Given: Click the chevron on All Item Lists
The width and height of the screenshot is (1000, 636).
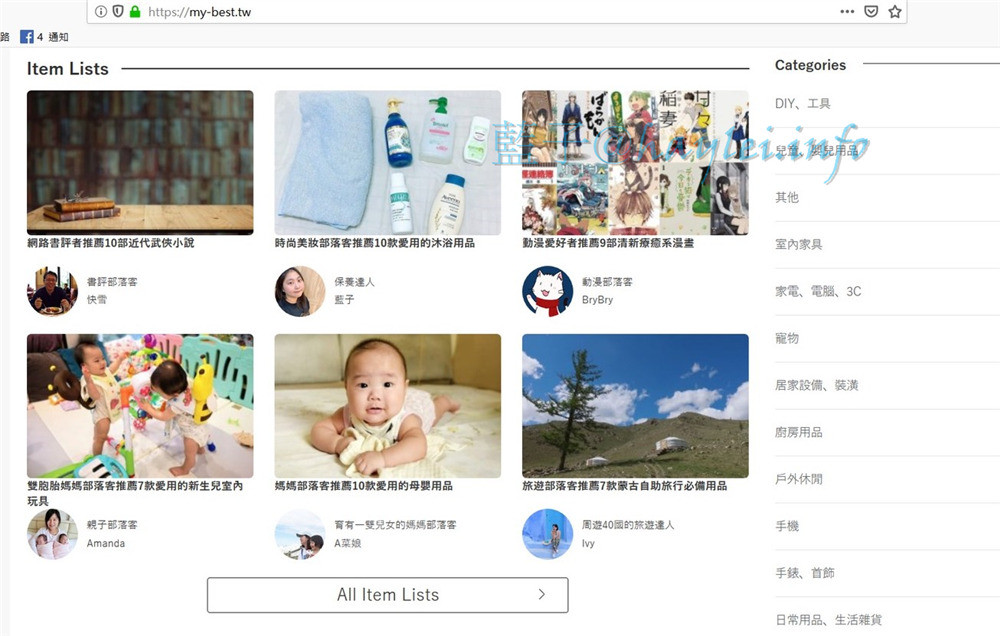Looking at the screenshot, I should point(541,595).
